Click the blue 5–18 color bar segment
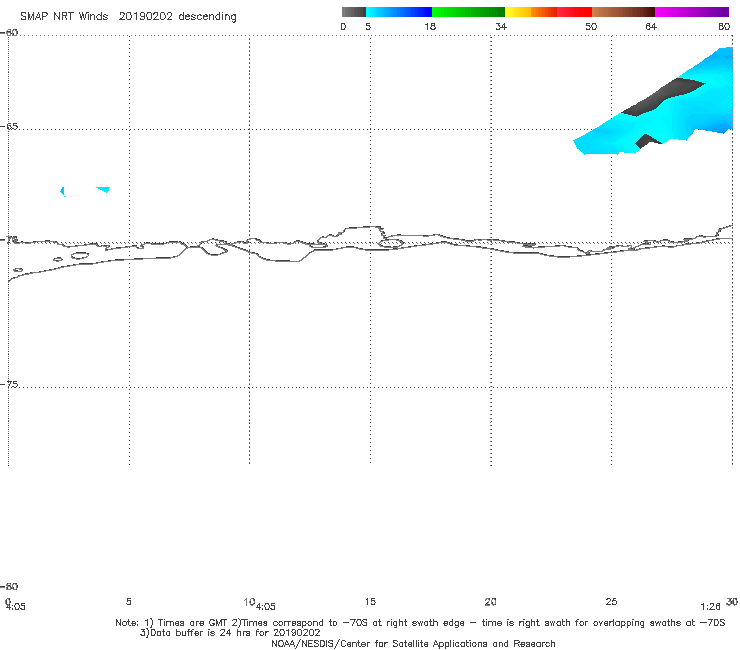The image size is (740, 650). (399, 12)
